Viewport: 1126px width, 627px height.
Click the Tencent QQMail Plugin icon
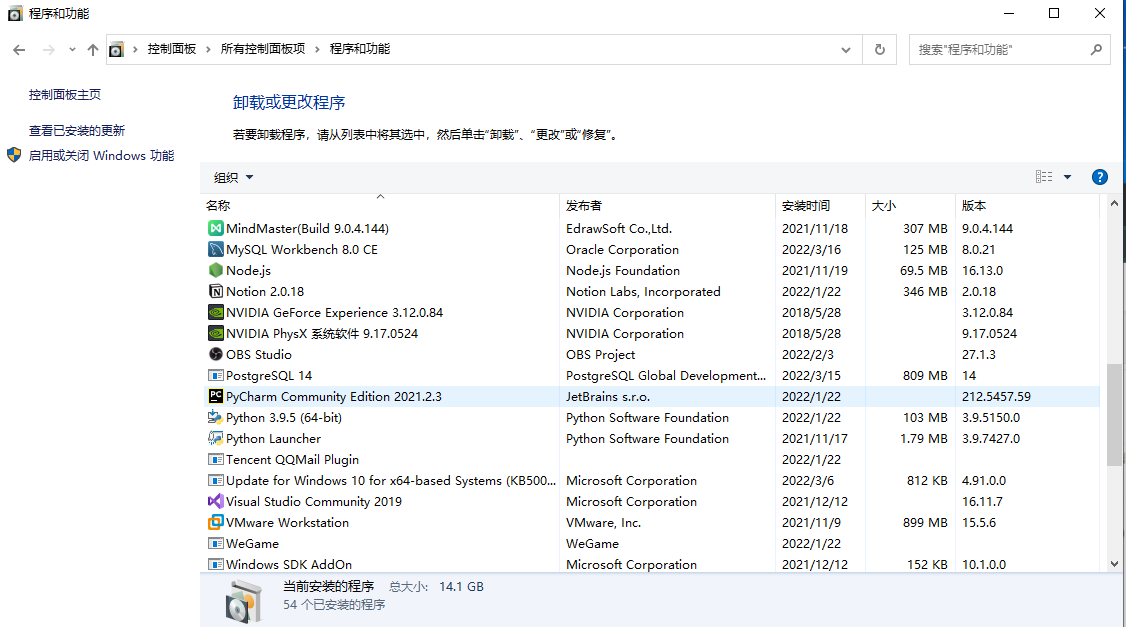tap(215, 460)
